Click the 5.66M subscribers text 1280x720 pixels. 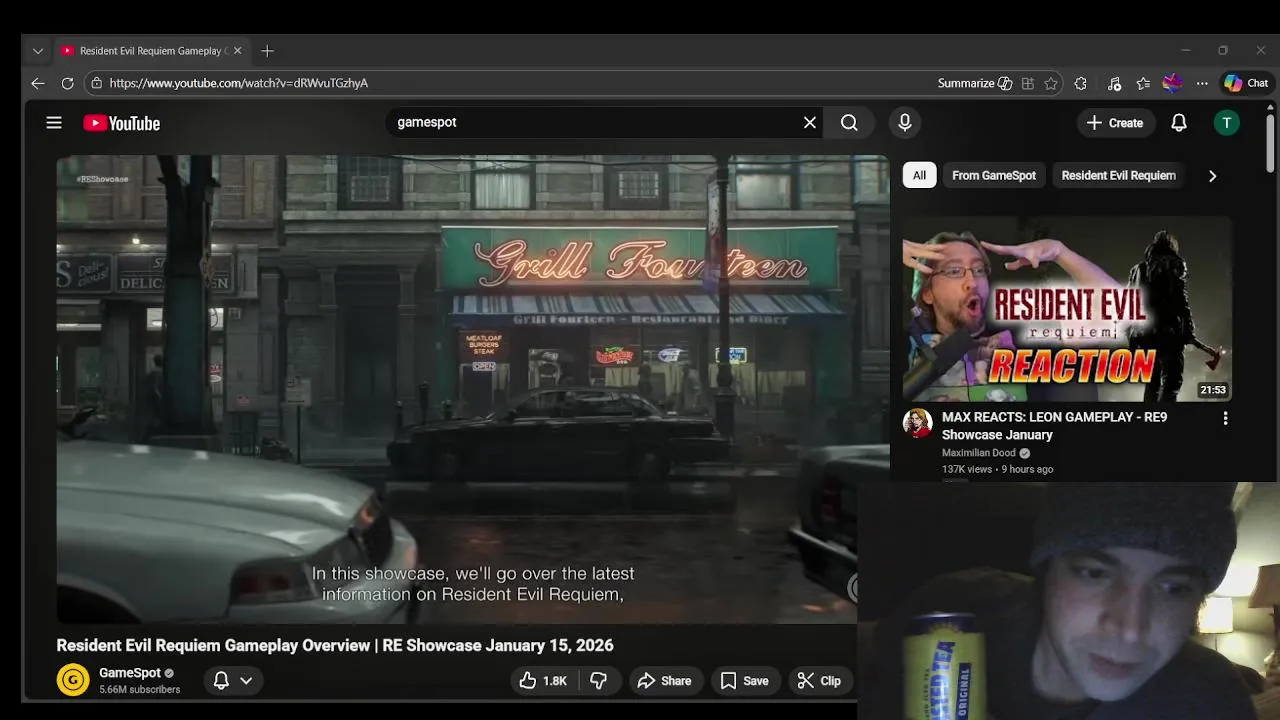140,690
